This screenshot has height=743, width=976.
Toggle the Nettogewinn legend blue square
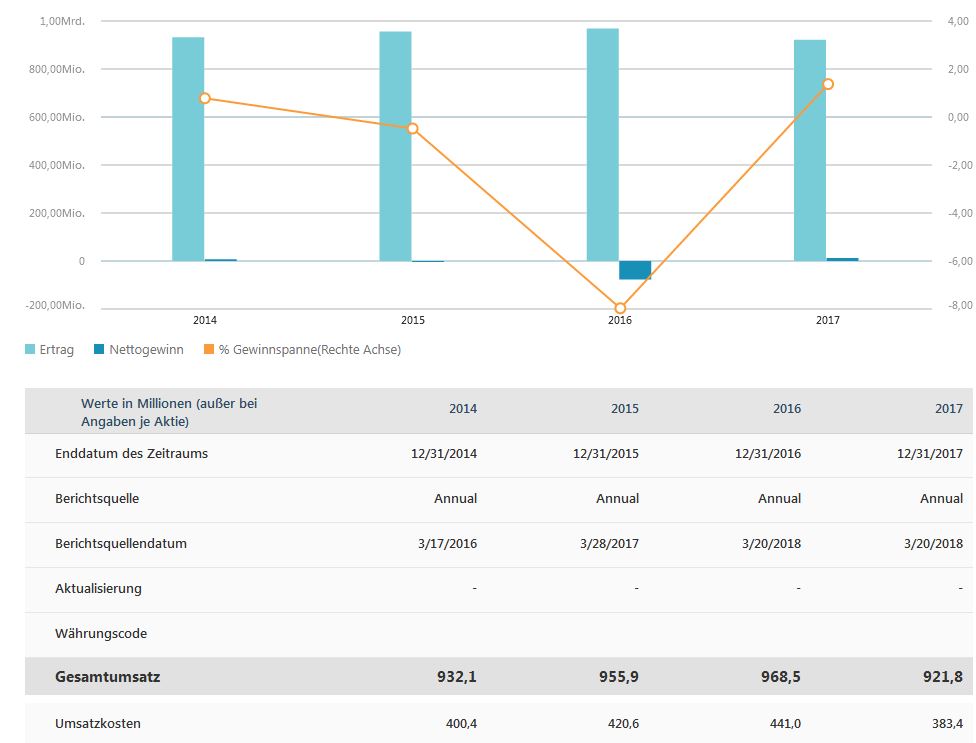click(98, 350)
